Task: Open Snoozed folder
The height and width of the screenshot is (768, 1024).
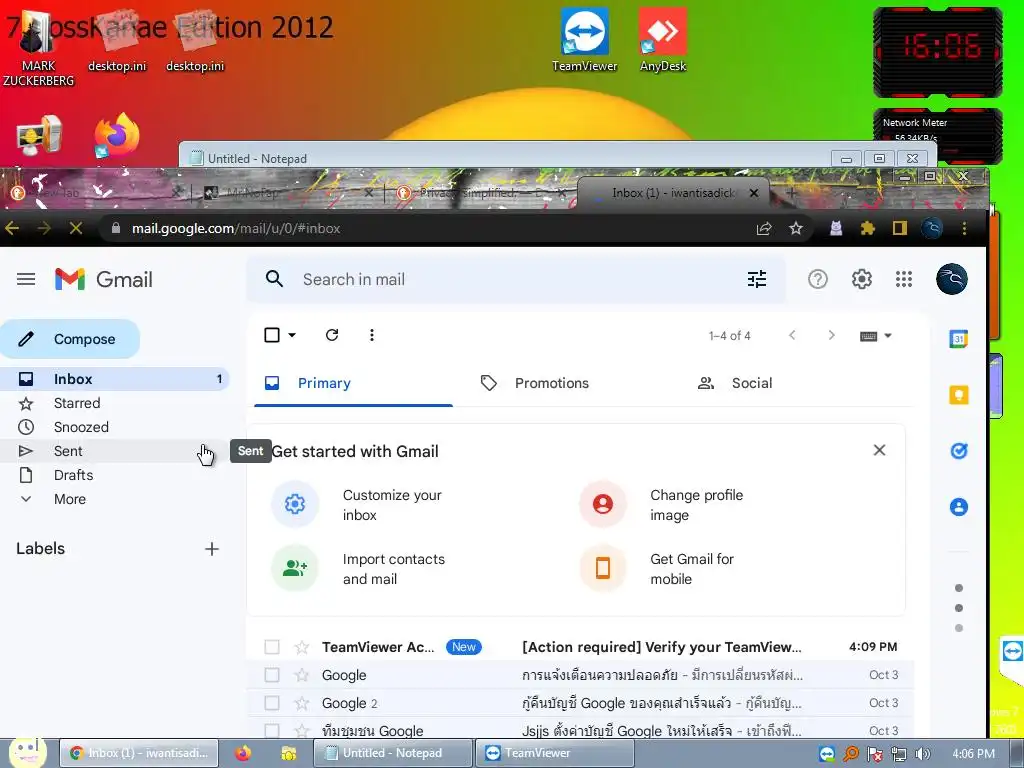Action: pyautogui.click(x=114, y=427)
